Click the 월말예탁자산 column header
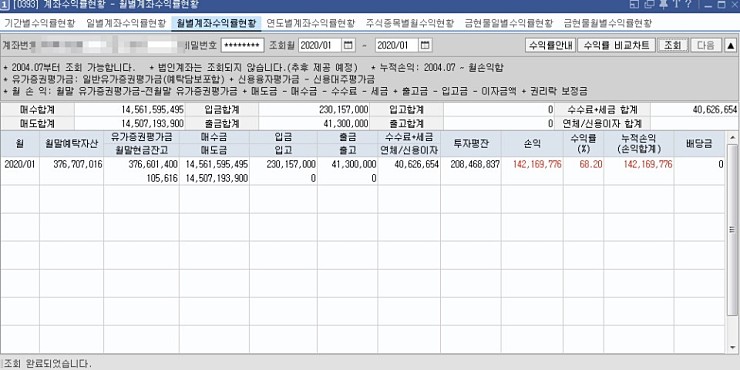The image size is (740, 370). [71, 144]
